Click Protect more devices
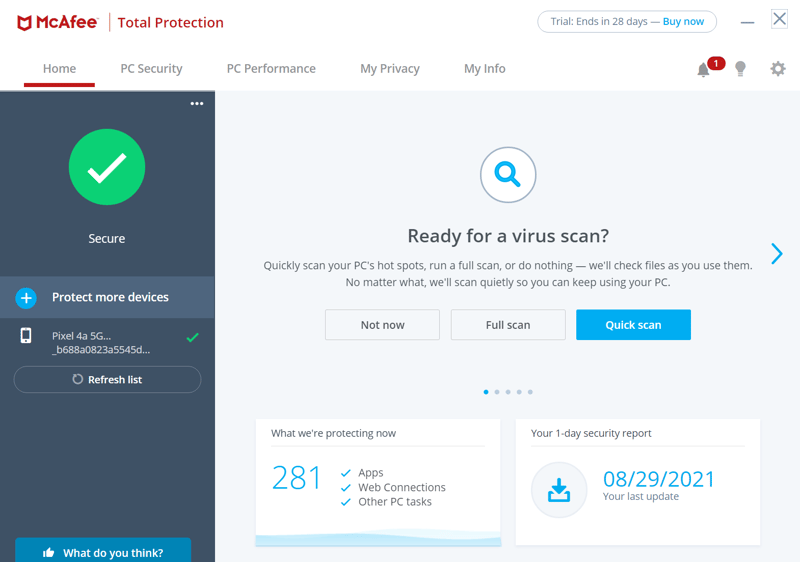Image resolution: width=800 pixels, height=562 pixels. point(107,297)
